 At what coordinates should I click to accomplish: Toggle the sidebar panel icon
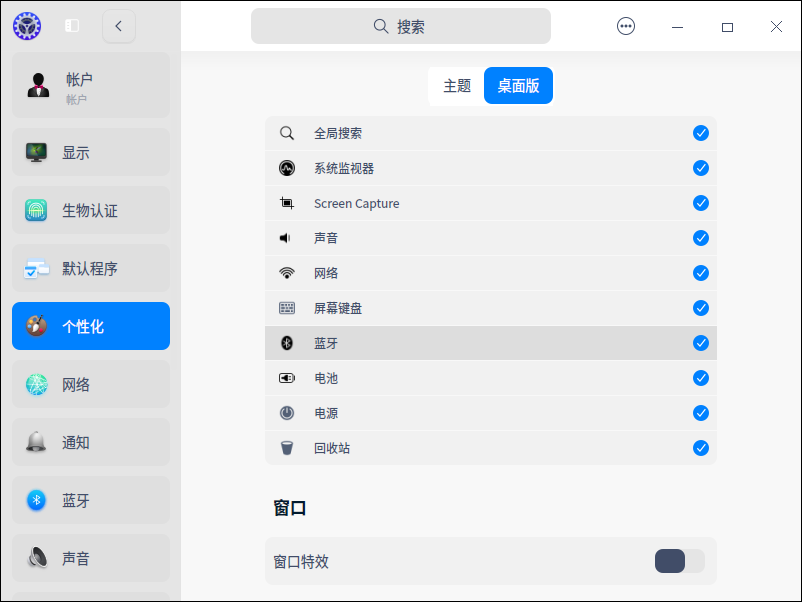pyautogui.click(x=72, y=26)
